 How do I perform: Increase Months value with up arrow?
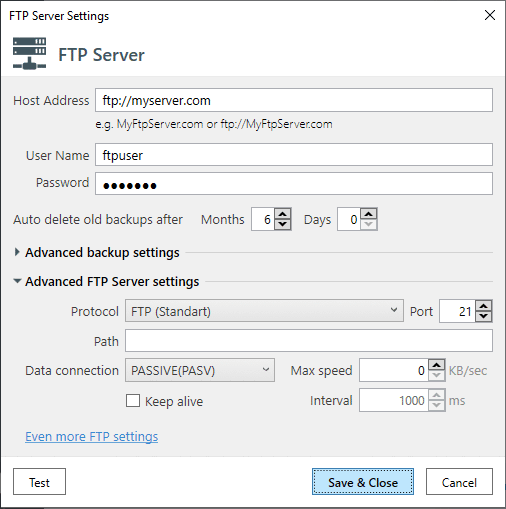tap(283, 214)
